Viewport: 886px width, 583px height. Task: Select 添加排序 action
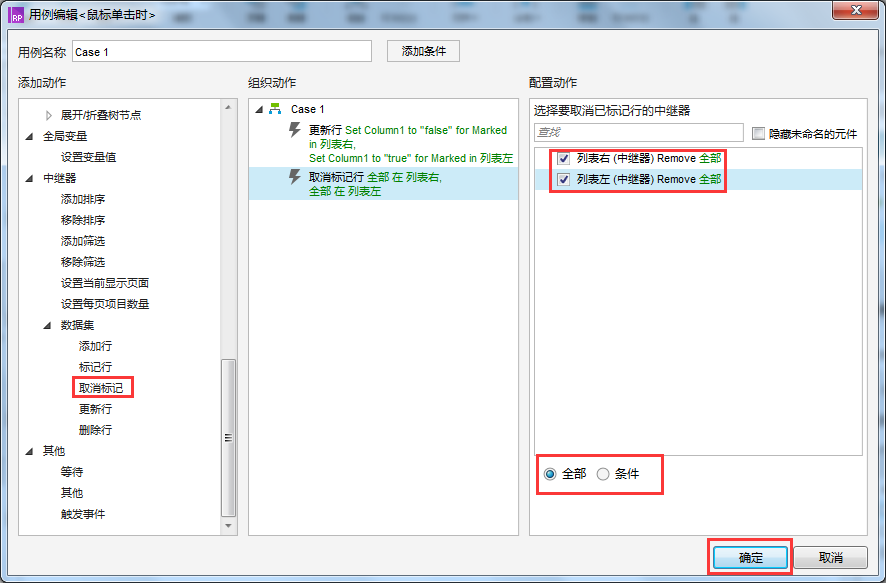tap(83, 199)
